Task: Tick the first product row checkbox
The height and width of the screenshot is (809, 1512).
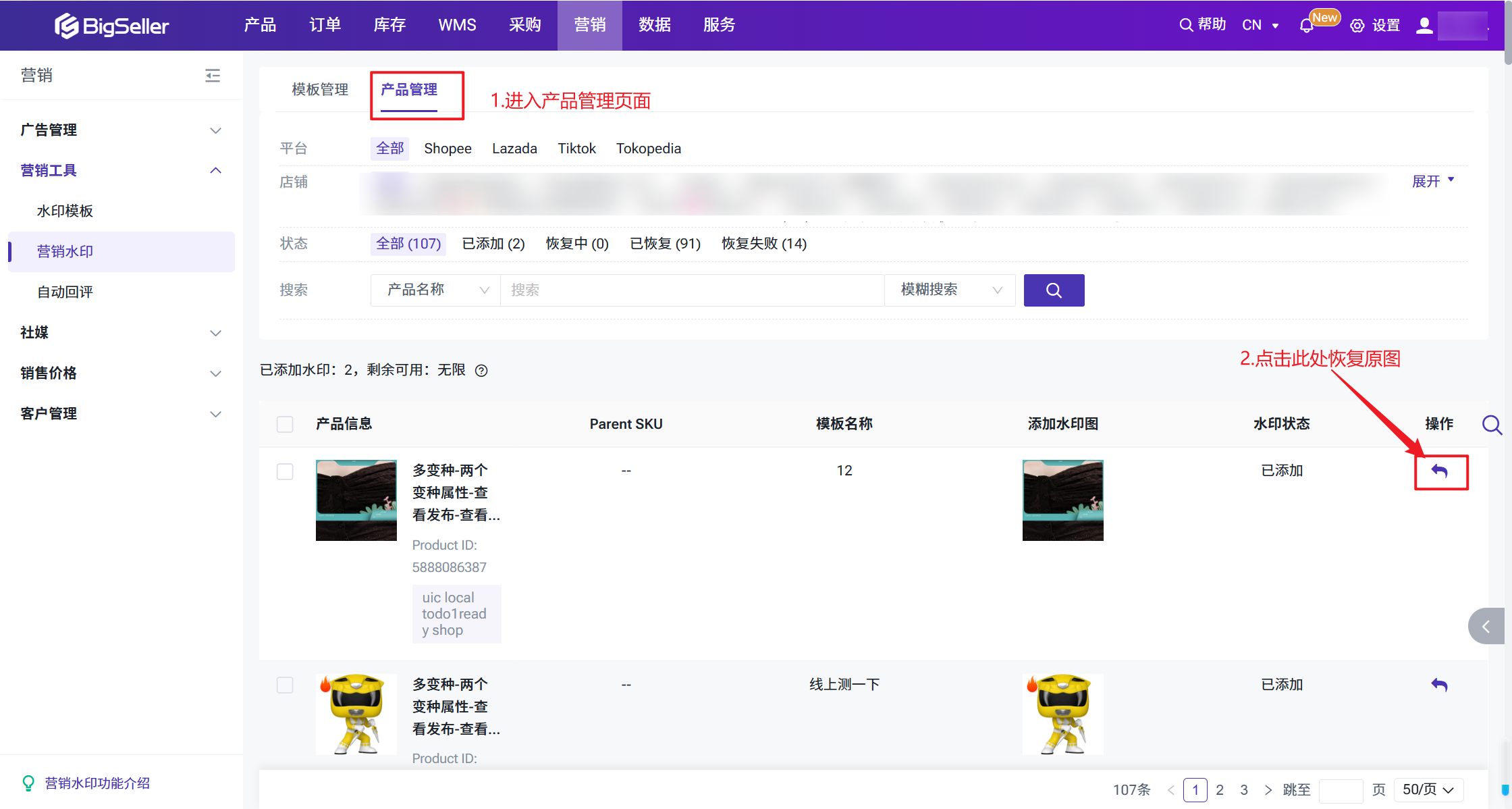Action: [285, 471]
